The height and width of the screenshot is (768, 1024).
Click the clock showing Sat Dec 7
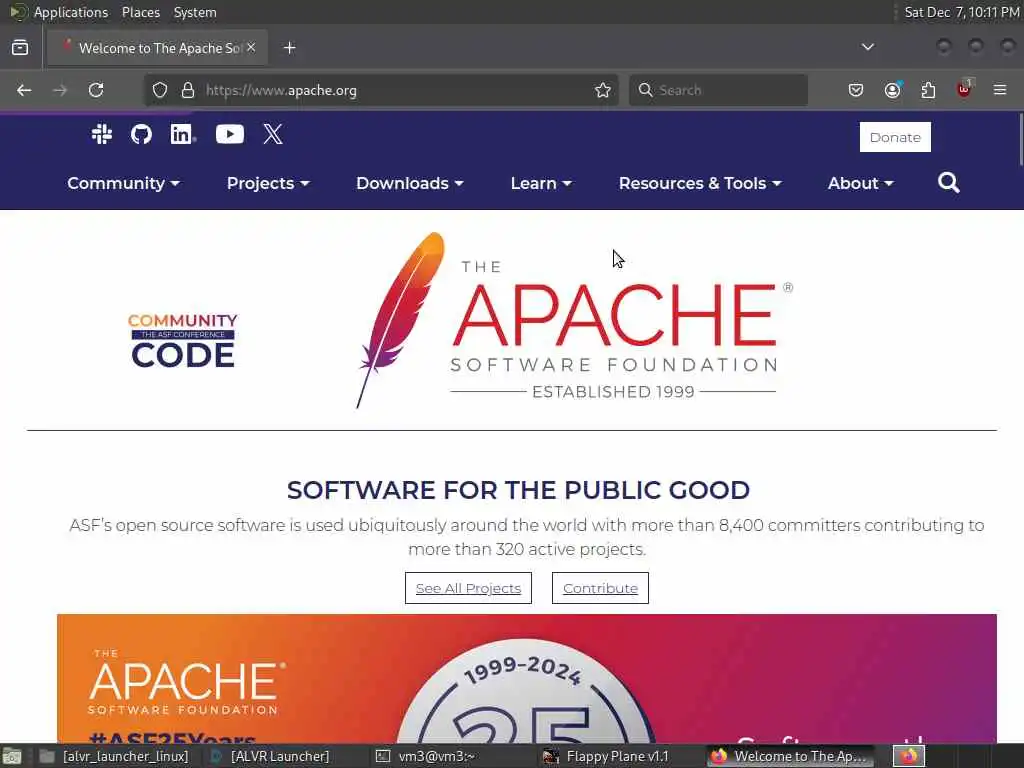(x=961, y=12)
